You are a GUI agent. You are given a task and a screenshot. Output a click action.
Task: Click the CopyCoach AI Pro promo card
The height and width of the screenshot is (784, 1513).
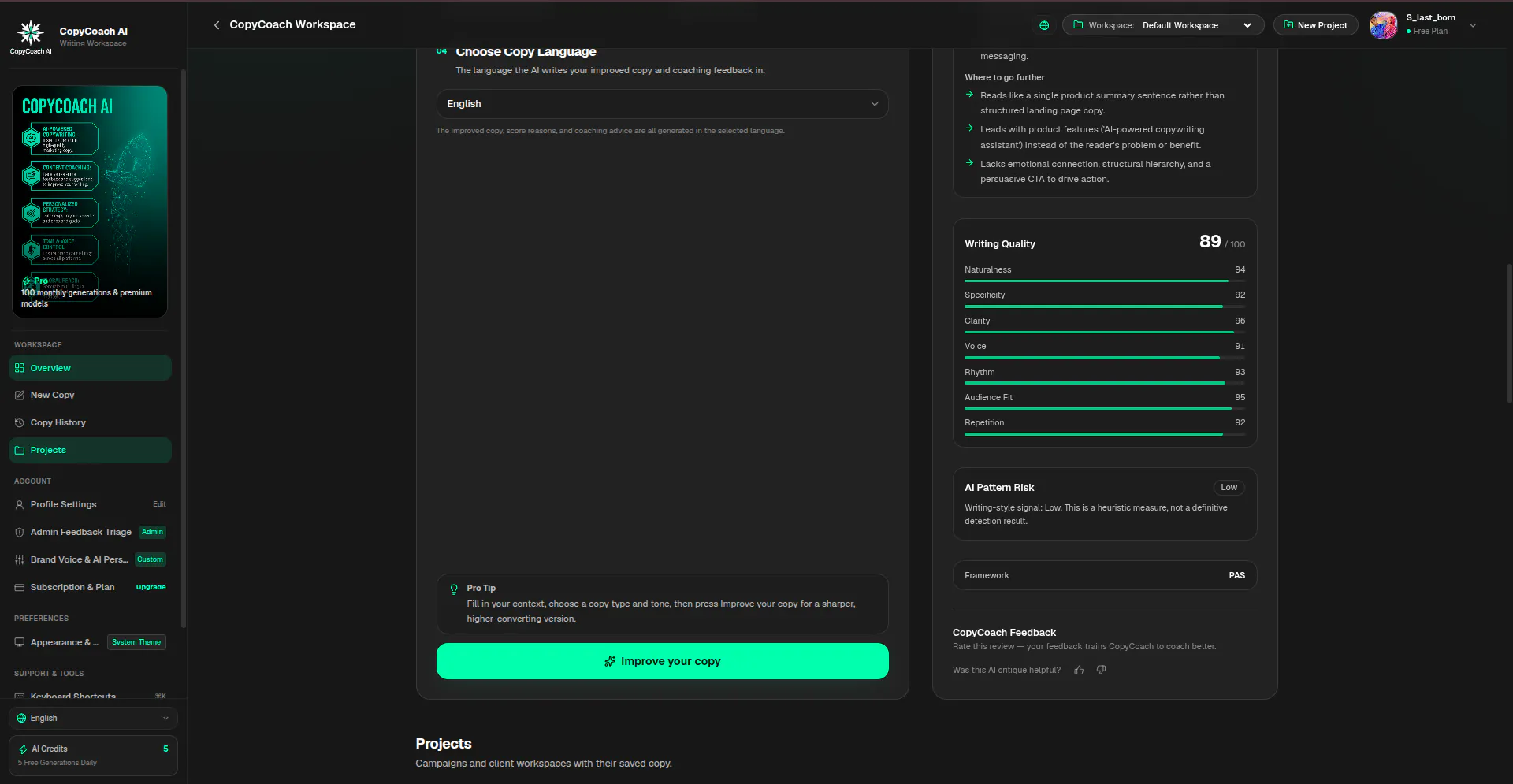click(90, 202)
